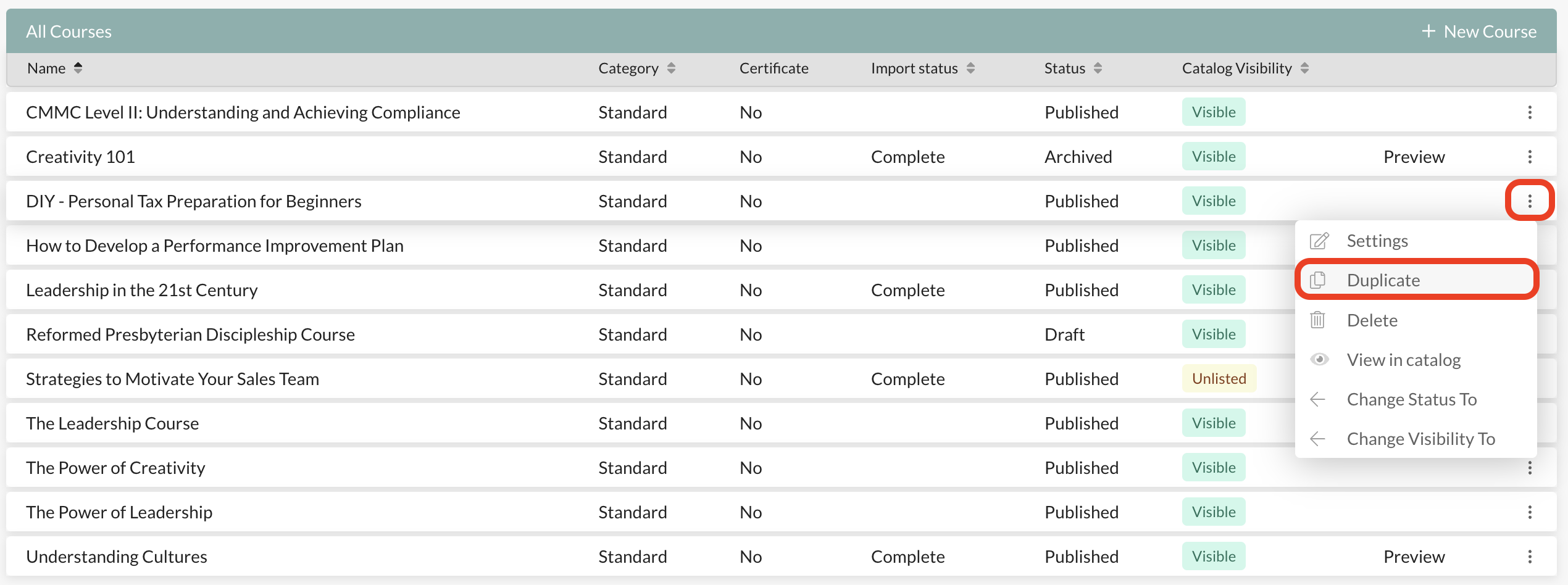Click the trash icon next to Delete
This screenshot has width=1568, height=585.
click(x=1319, y=320)
